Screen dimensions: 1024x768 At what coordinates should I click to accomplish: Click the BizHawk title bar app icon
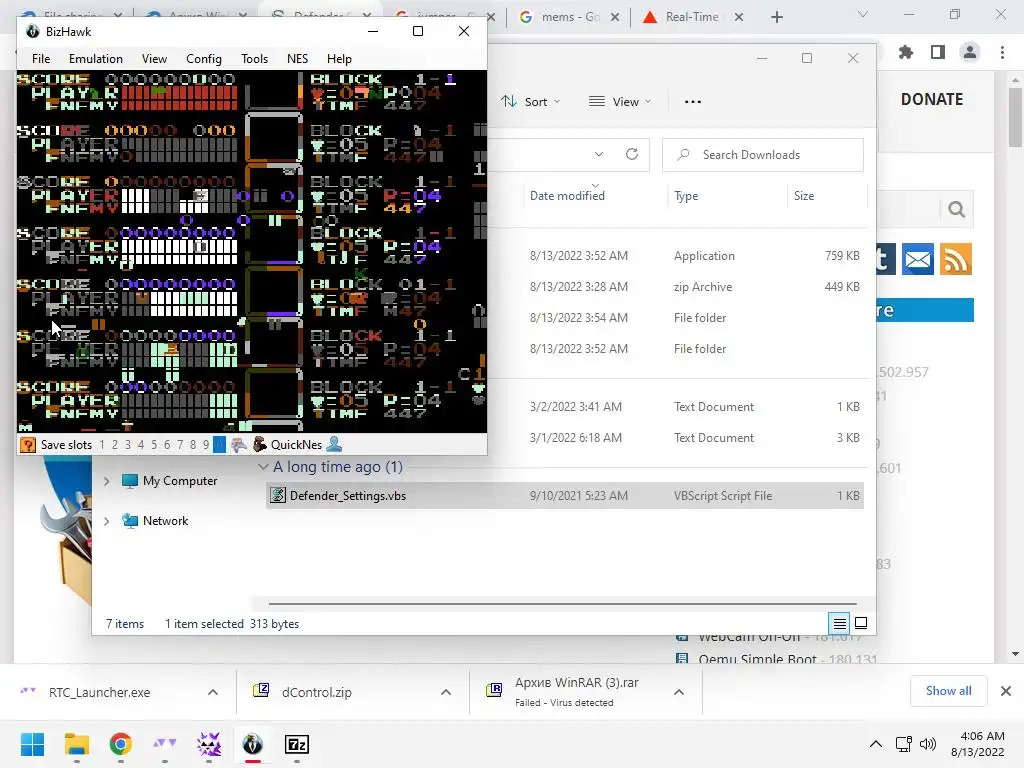32,31
